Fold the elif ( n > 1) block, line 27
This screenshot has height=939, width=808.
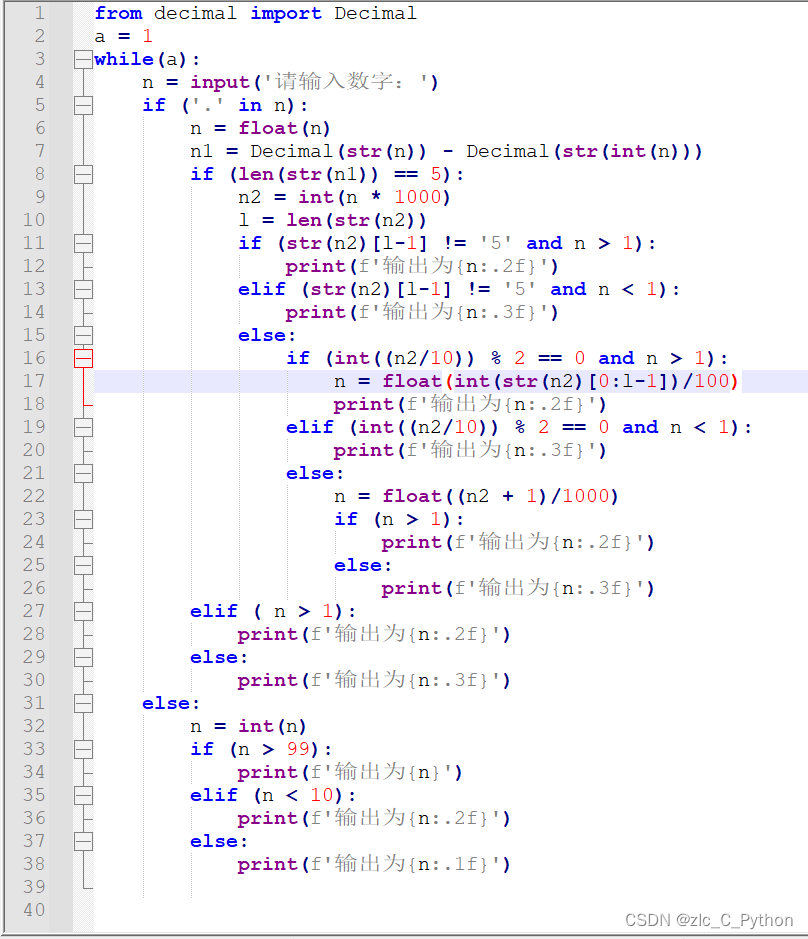click(x=83, y=611)
